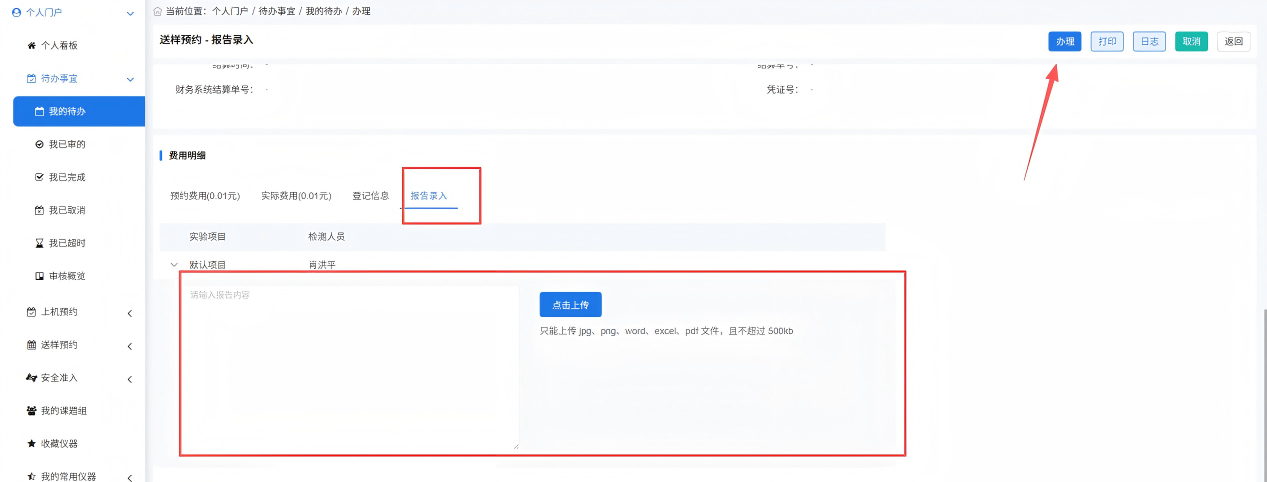Open the 实际费用(0.01元) tab

coord(296,196)
